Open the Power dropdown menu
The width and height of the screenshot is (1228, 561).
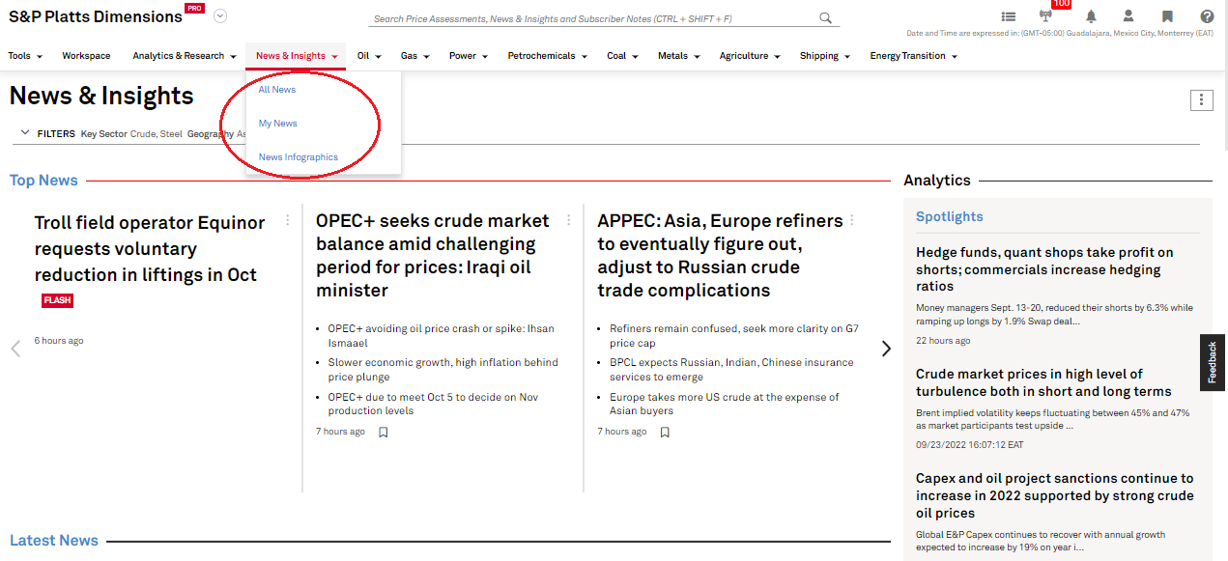coord(468,56)
